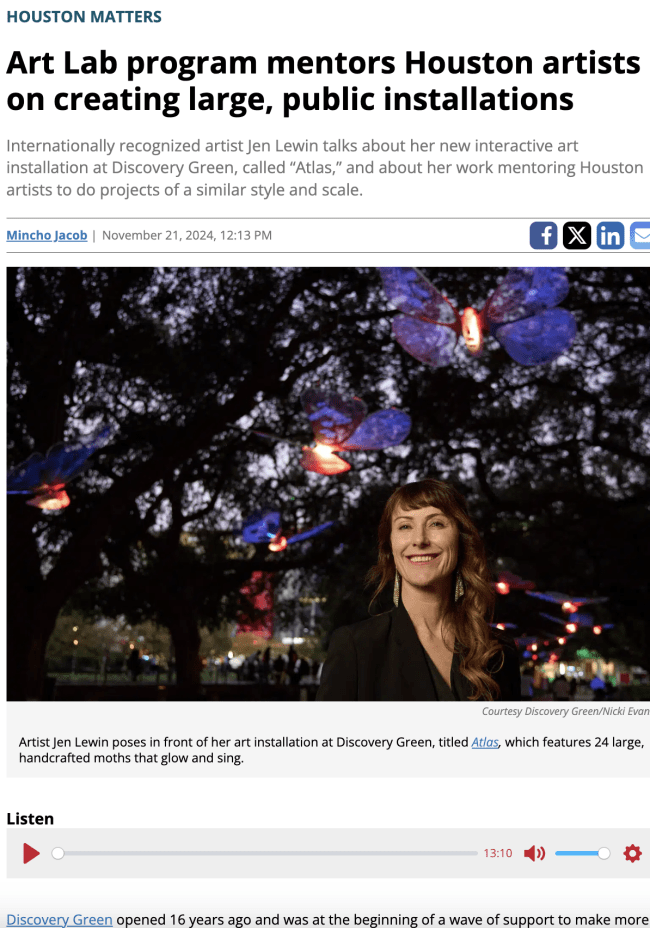Viewport: 650px width, 928px height.
Task: Click the 13:10 audio duration label
Action: pyautogui.click(x=497, y=853)
